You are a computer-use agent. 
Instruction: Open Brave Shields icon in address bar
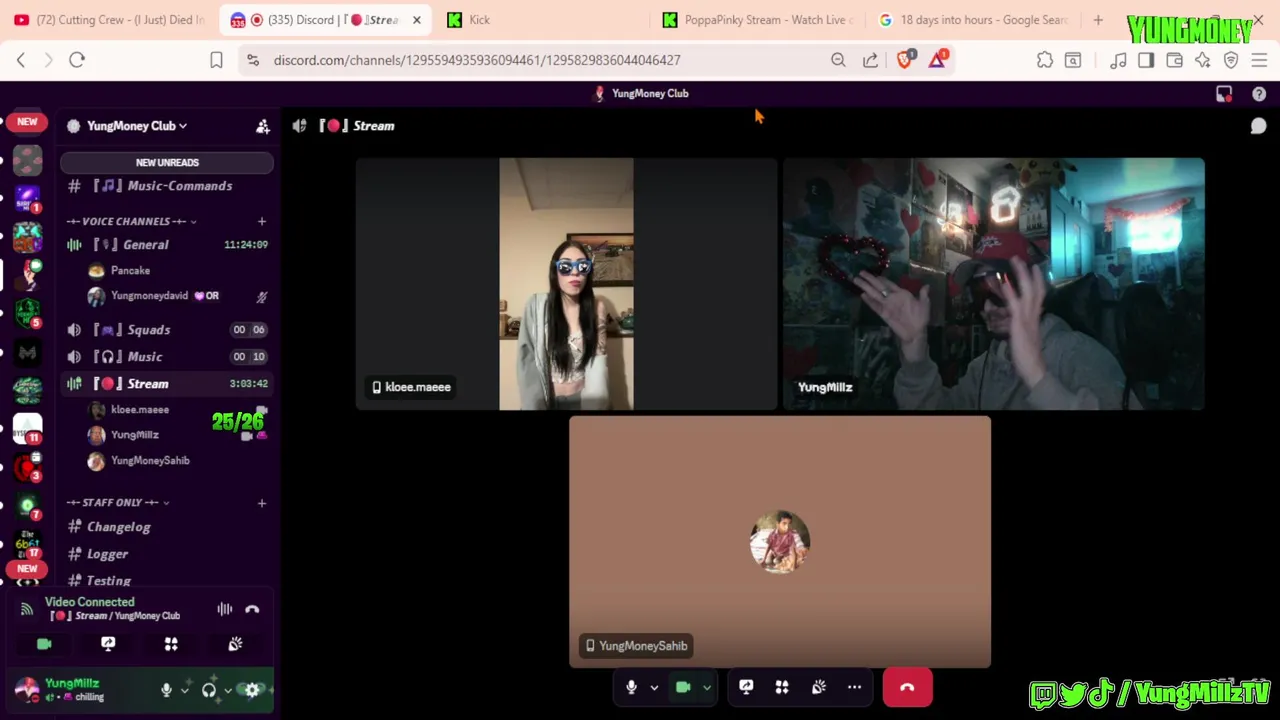click(x=905, y=60)
